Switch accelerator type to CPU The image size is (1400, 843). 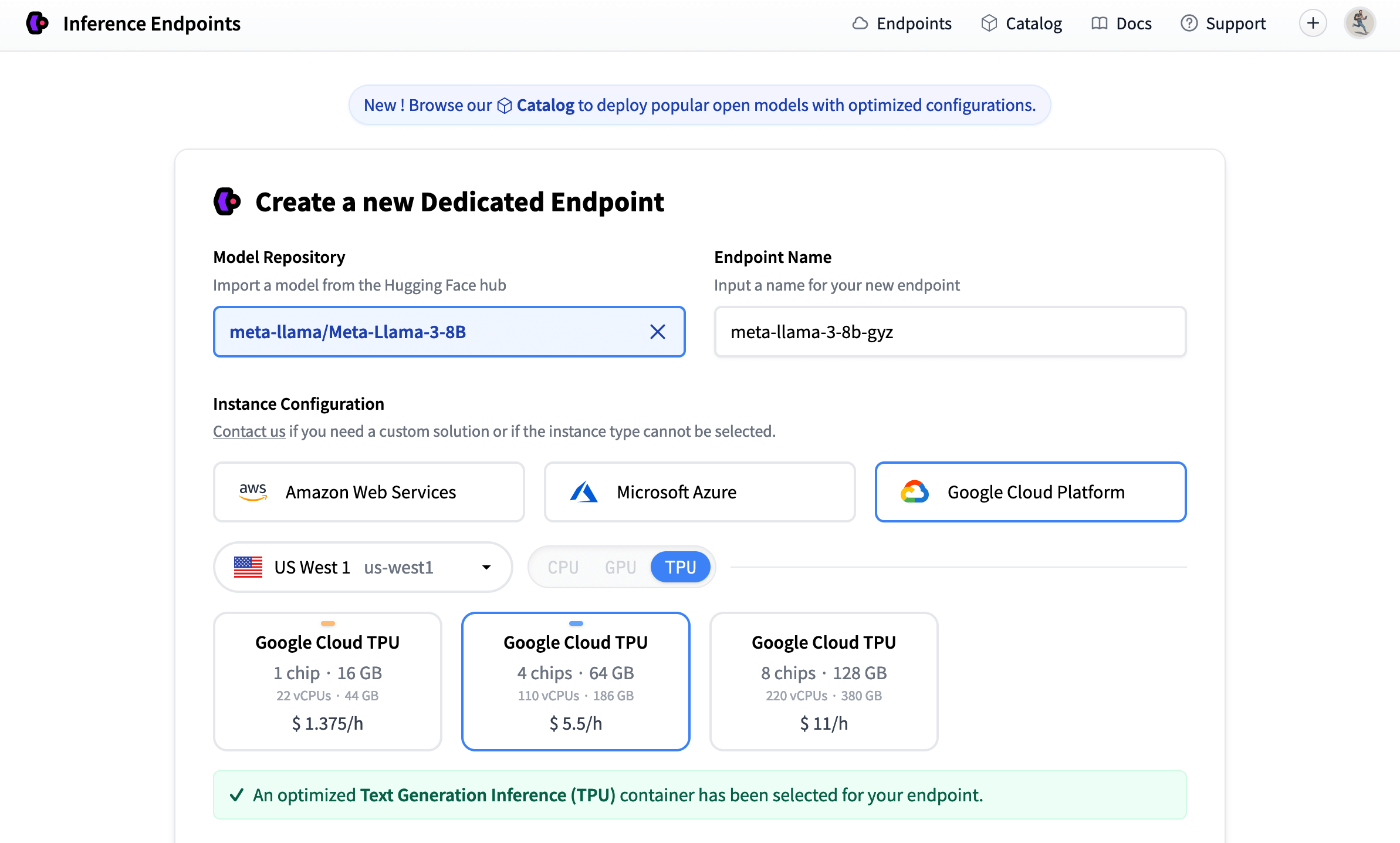click(563, 567)
